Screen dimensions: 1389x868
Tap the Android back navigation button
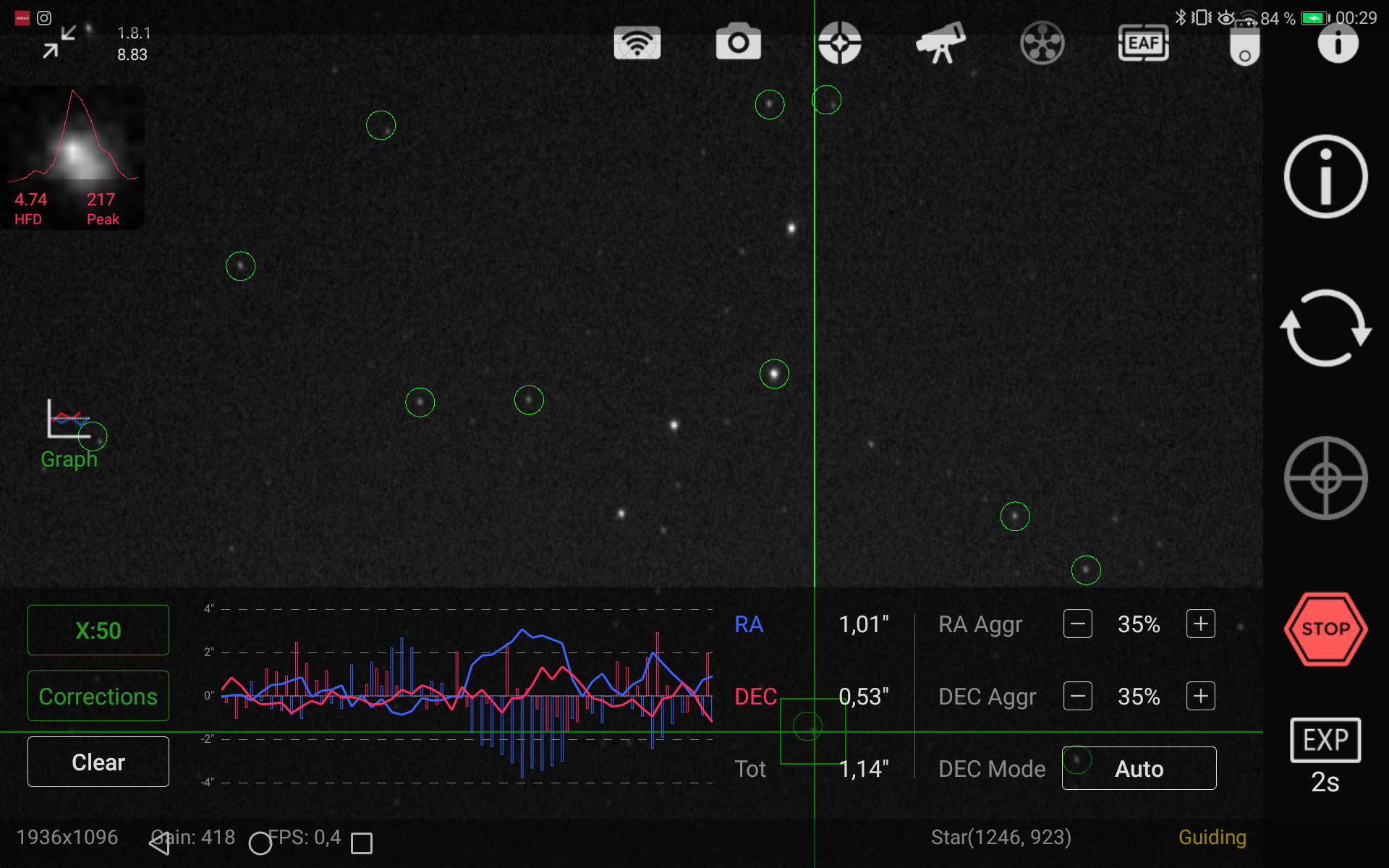tap(159, 843)
